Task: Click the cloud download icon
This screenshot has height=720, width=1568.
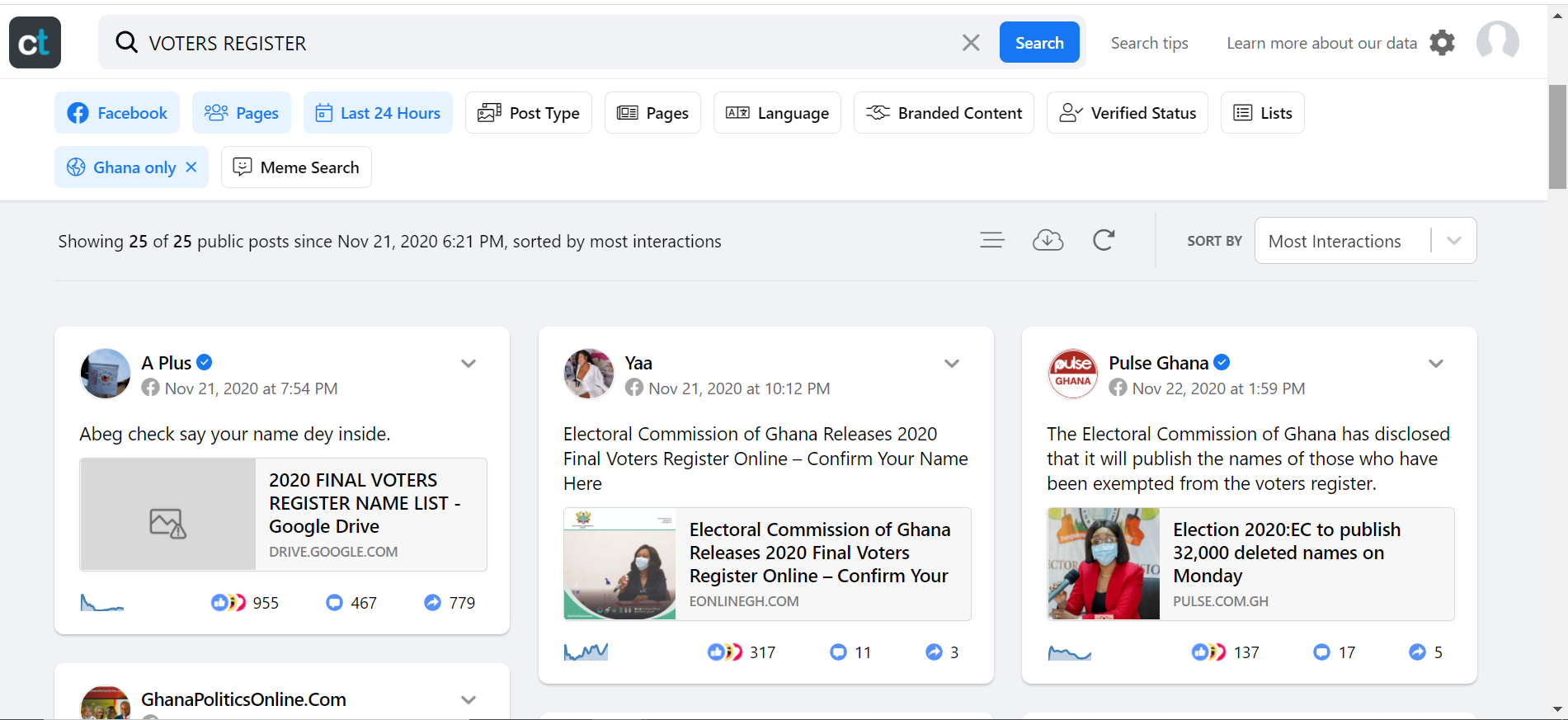Action: [x=1048, y=240]
